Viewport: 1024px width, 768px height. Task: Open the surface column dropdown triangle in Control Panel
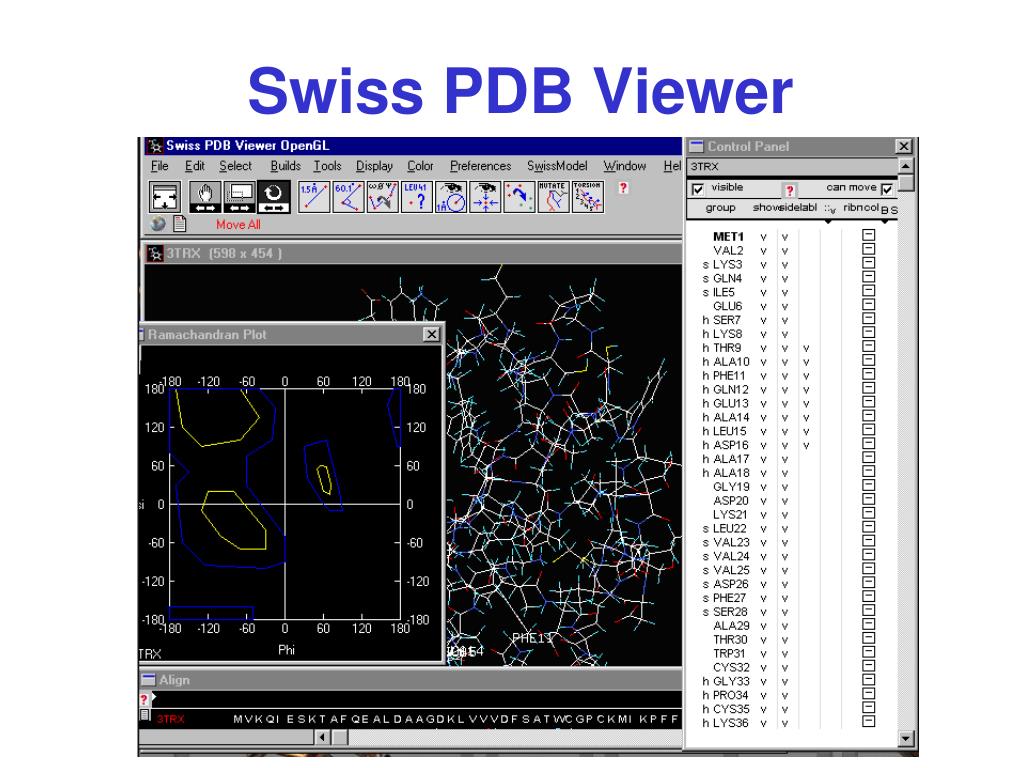[x=828, y=221]
